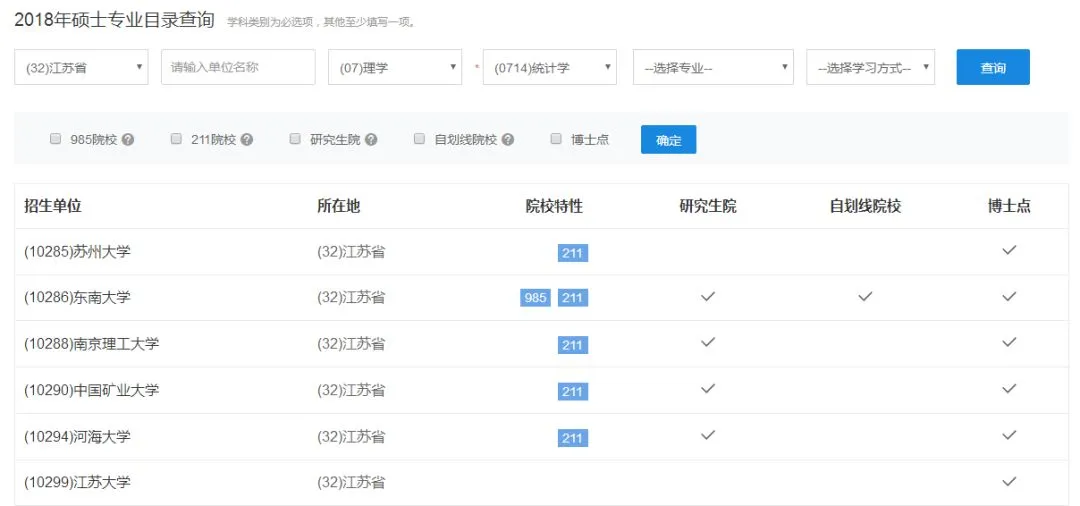Open help icon next to 985院校

127,140
